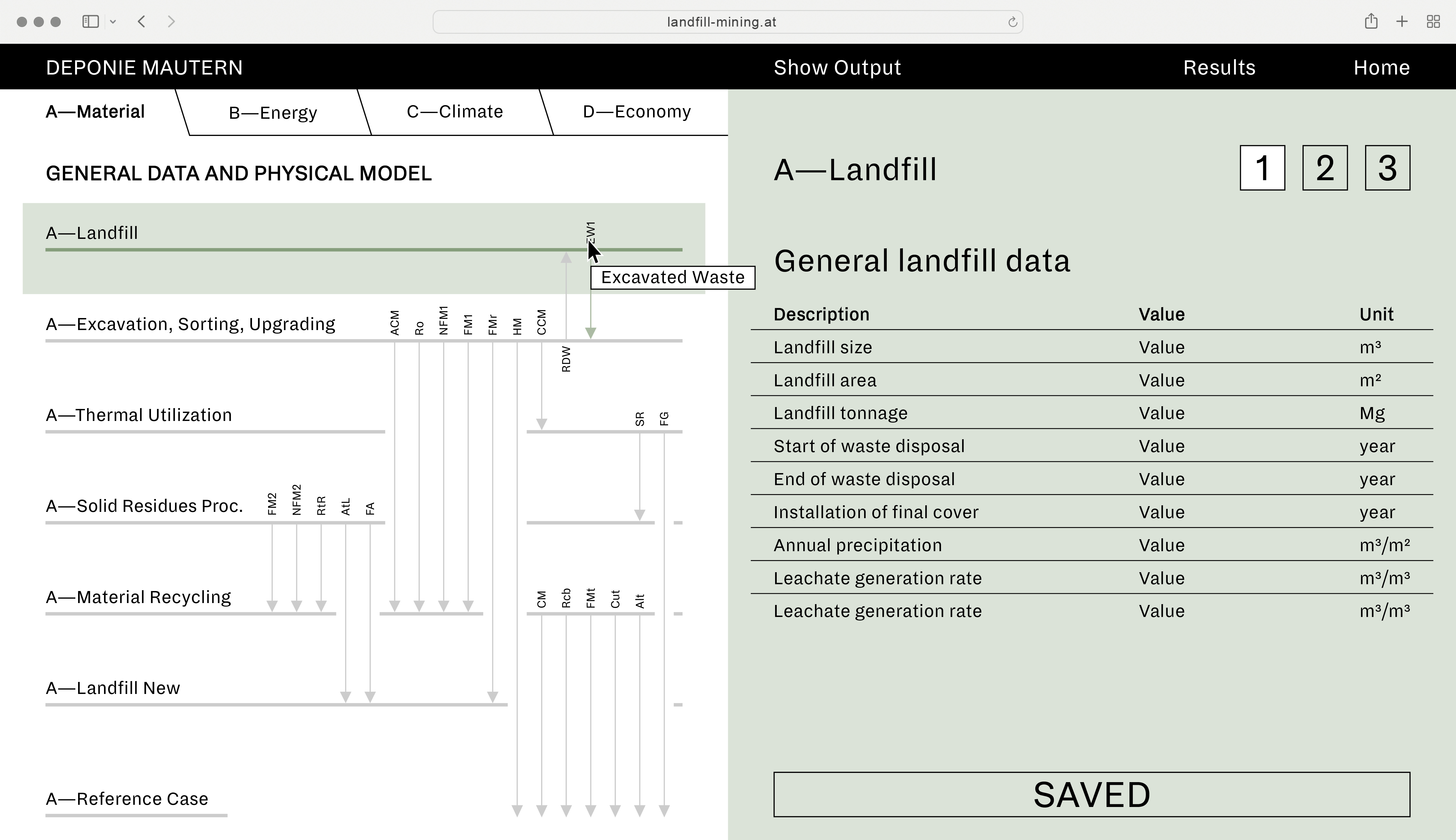Click the End of waste disposal Value
The height and width of the screenshot is (840, 1456).
(1161, 479)
